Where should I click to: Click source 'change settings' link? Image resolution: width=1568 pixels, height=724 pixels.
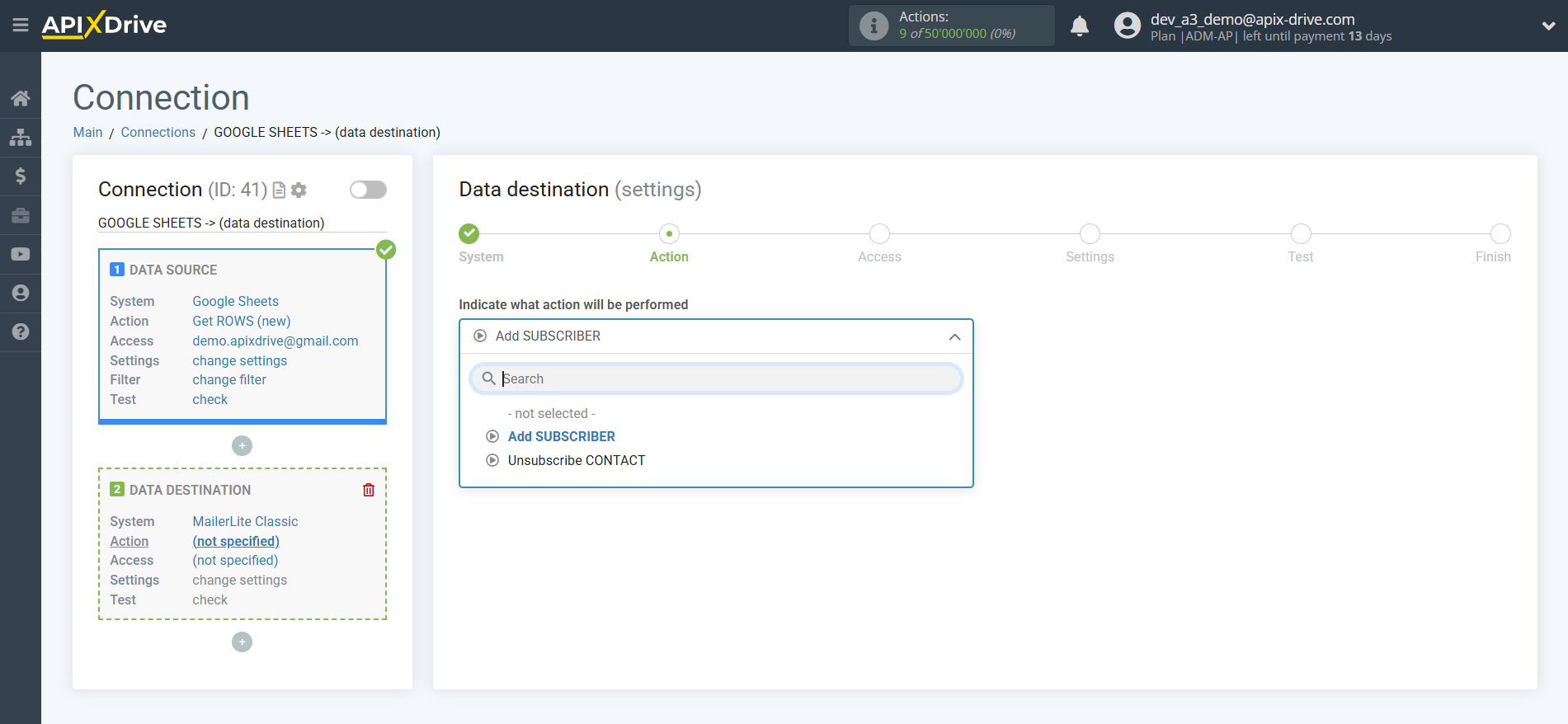pyautogui.click(x=239, y=360)
